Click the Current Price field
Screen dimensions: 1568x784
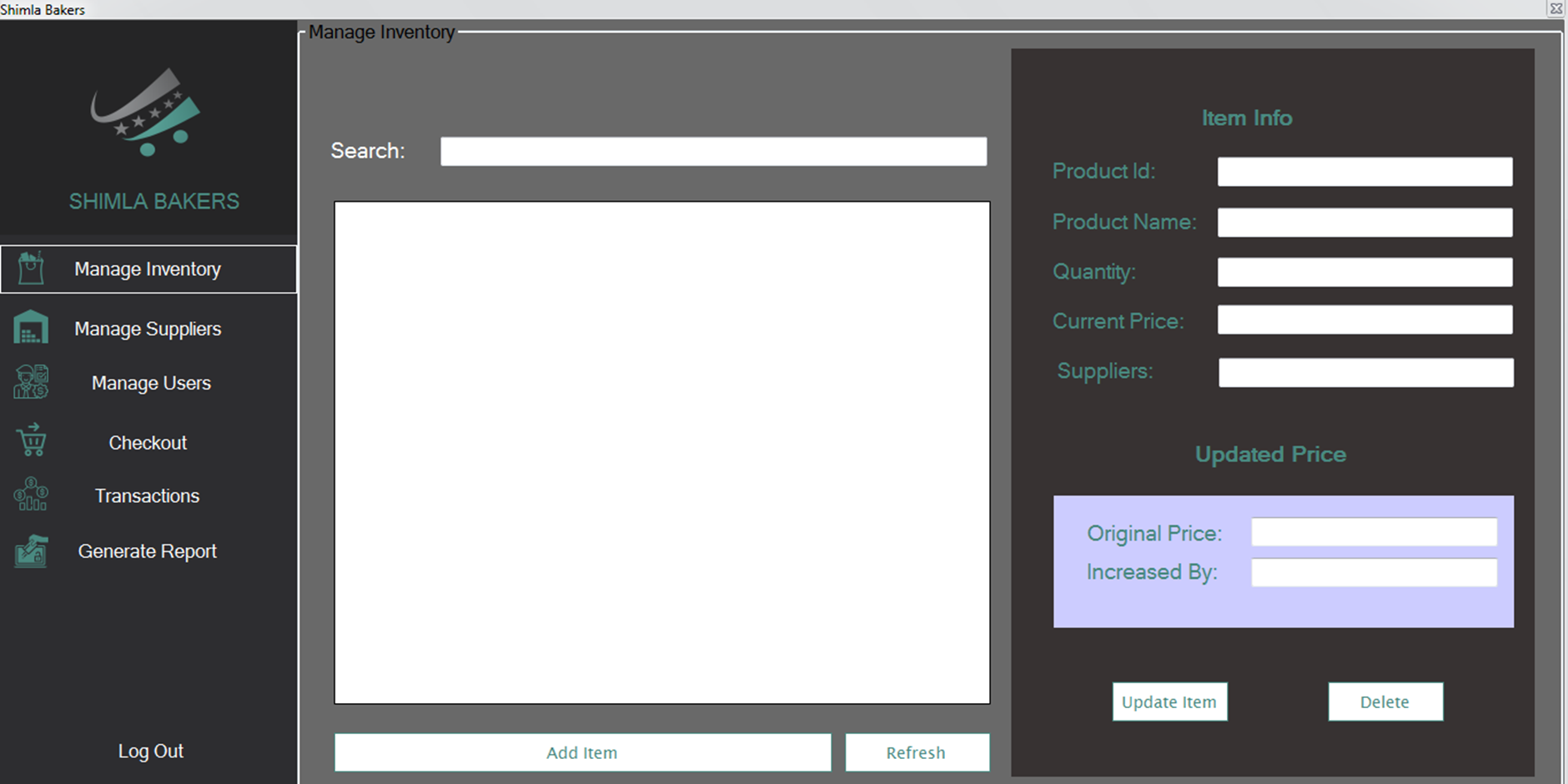(x=1364, y=319)
